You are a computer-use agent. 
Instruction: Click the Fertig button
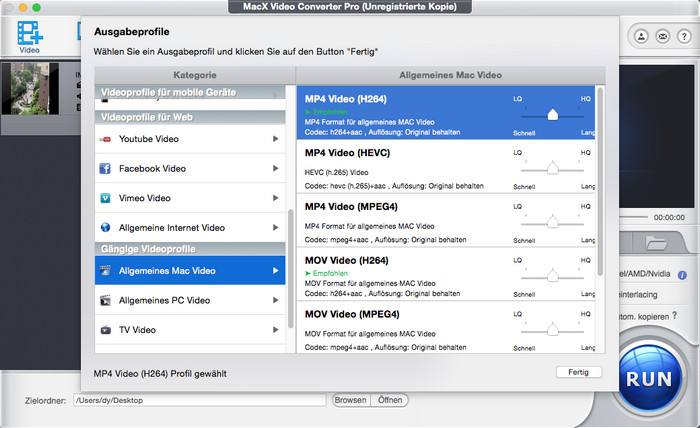pos(579,372)
